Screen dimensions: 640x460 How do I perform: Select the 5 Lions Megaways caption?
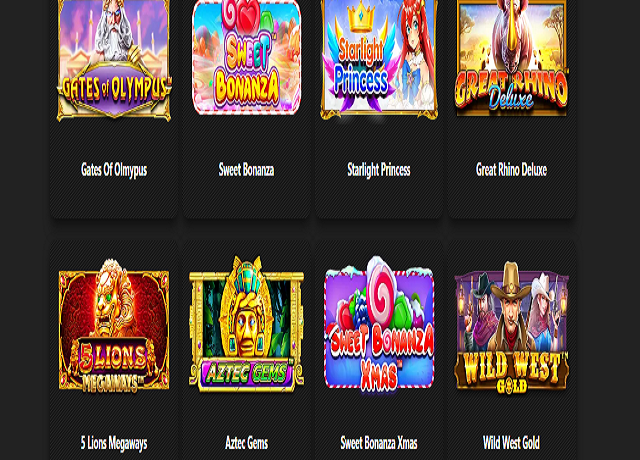tap(114, 443)
